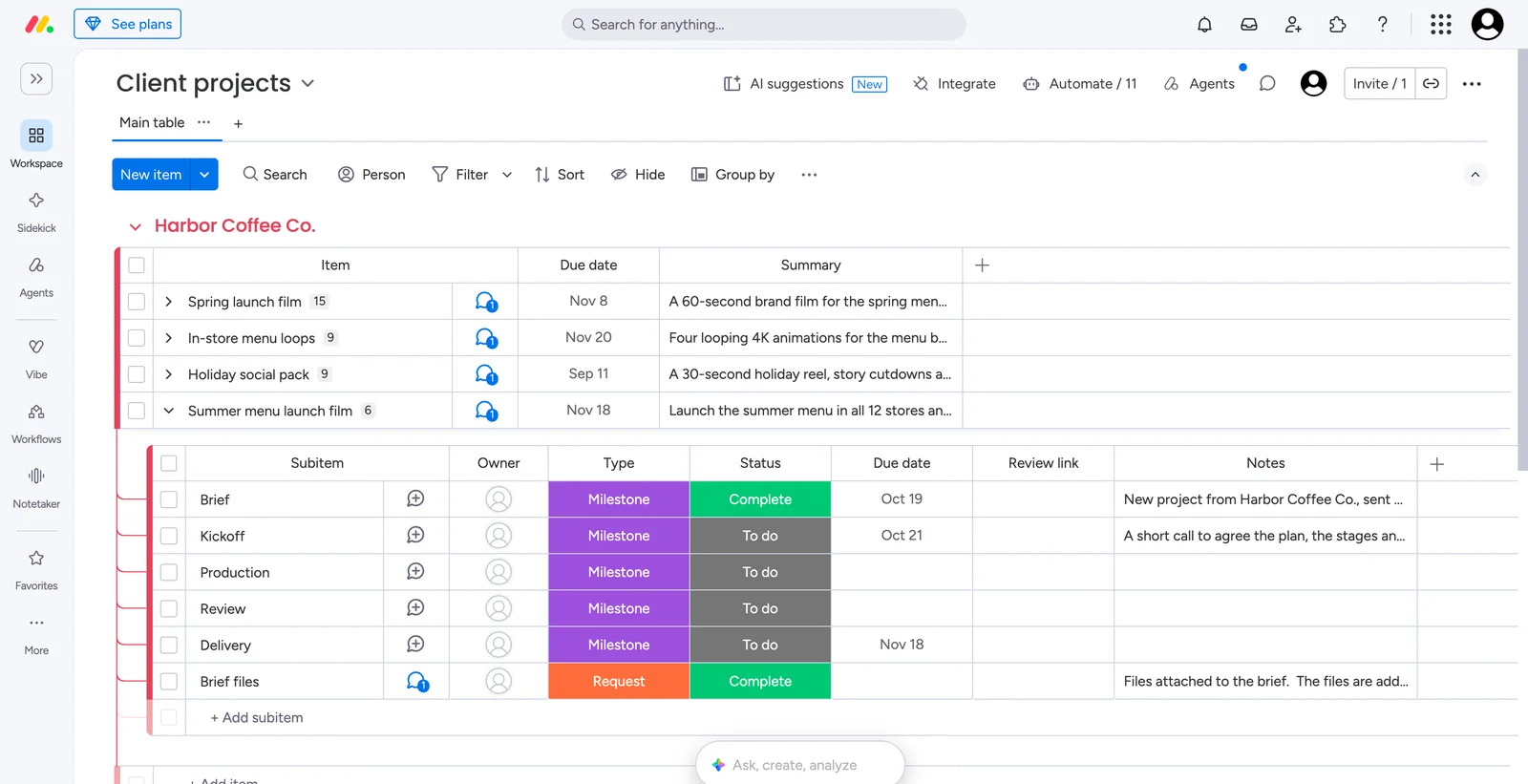Click the Search for anything field

pyautogui.click(x=763, y=25)
